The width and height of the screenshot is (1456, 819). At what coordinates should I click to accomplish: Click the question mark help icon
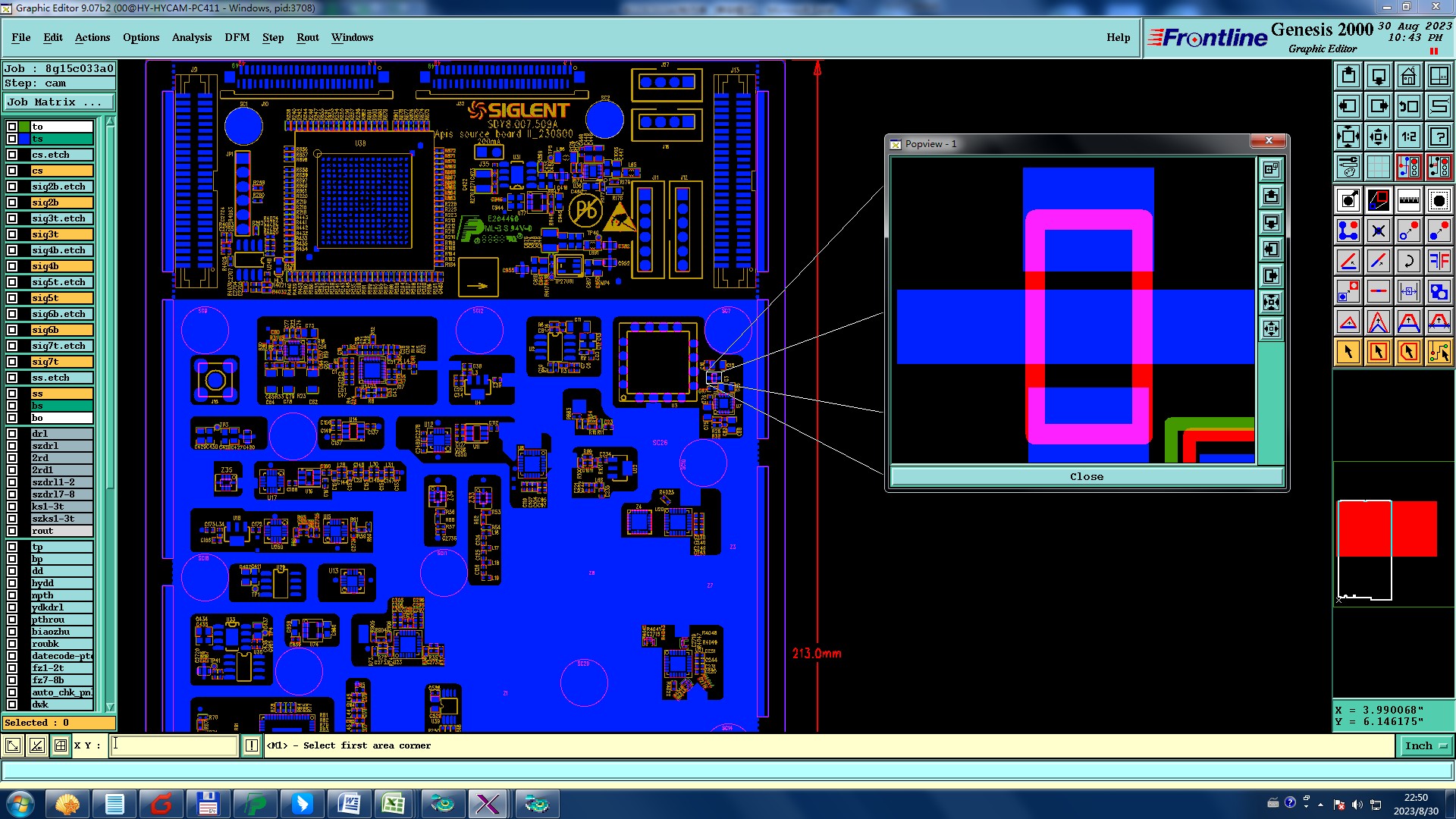1439,136
